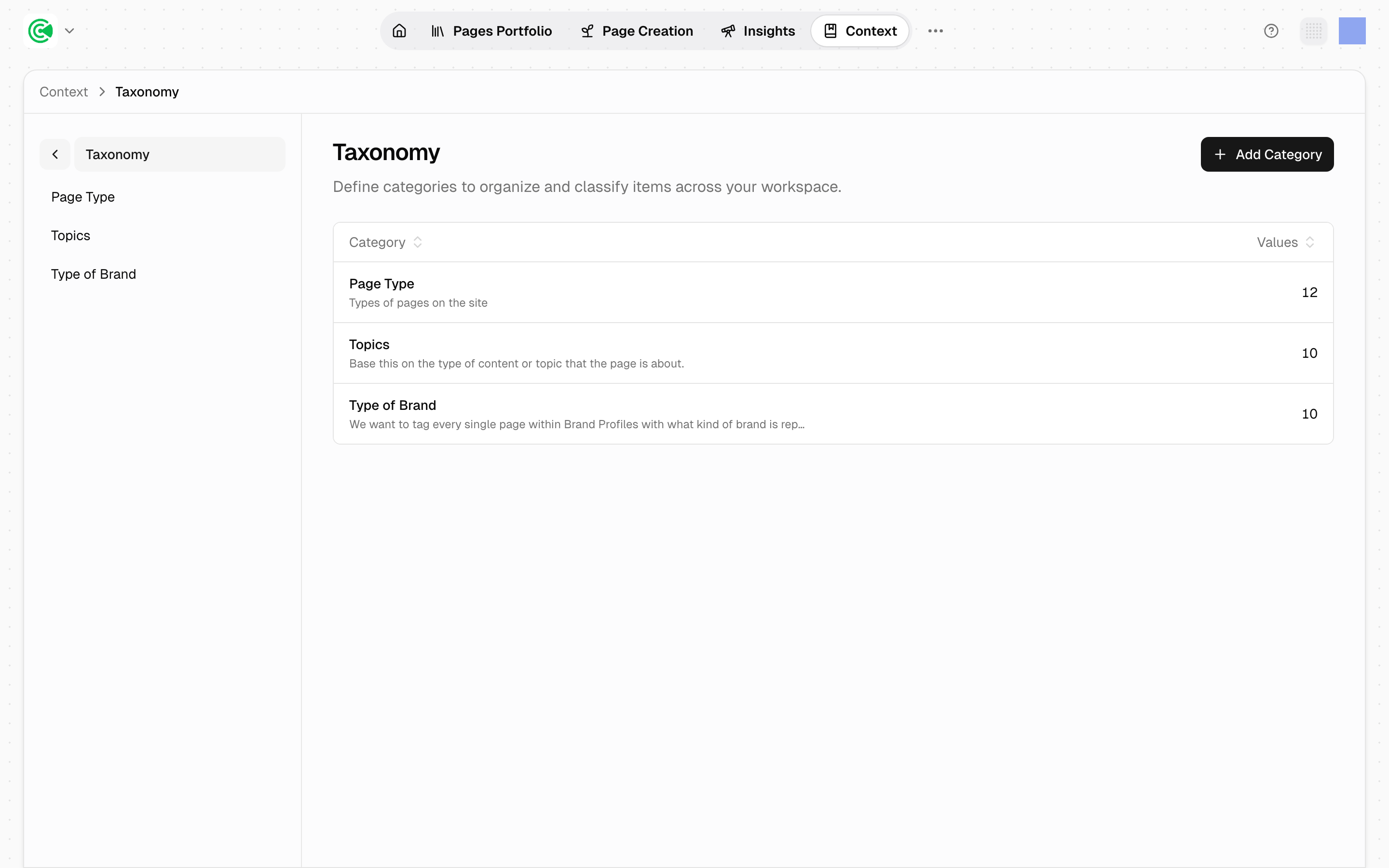Sort by the Category column header
Image resolution: width=1389 pixels, height=868 pixels.
pos(385,242)
